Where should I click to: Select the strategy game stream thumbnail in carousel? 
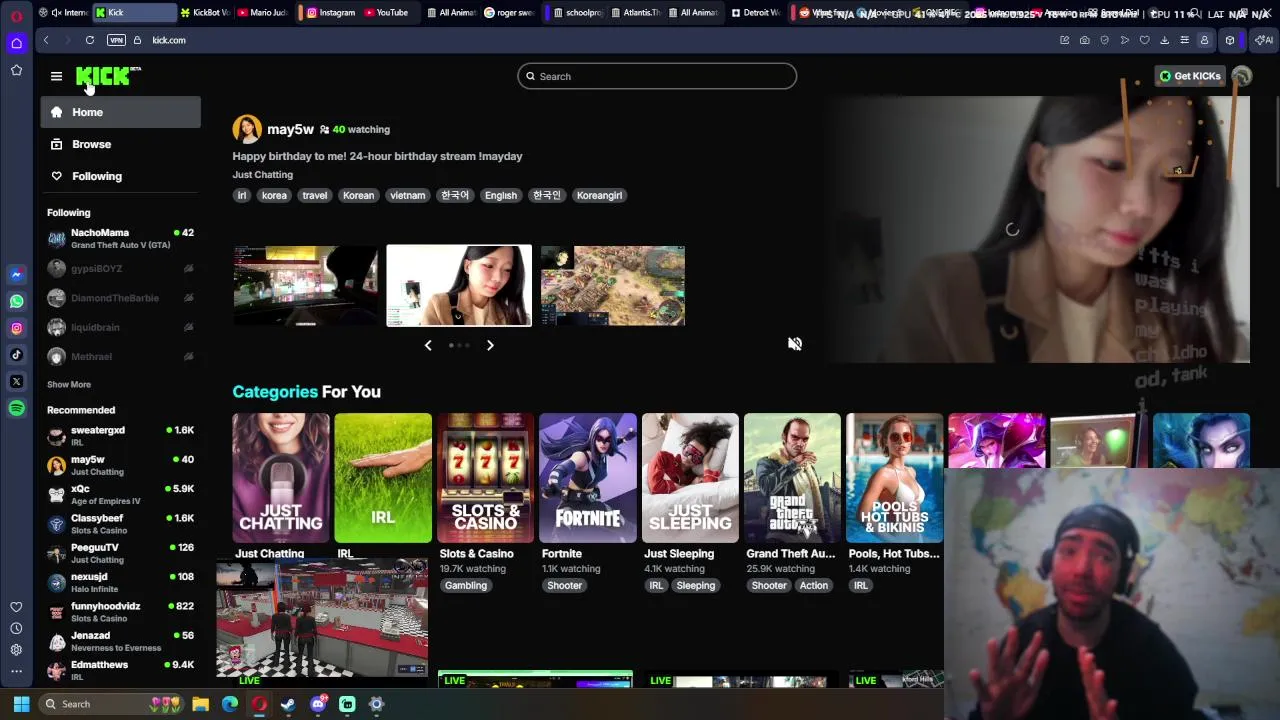click(613, 286)
